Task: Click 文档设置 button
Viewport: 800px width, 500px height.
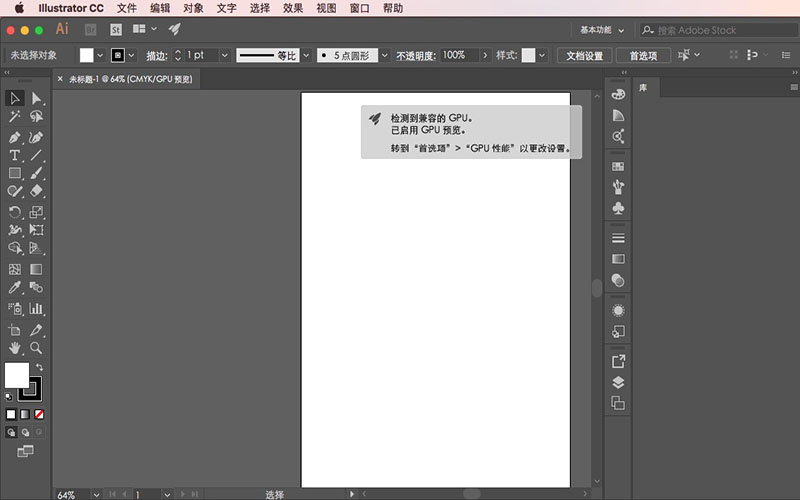Action: point(584,55)
